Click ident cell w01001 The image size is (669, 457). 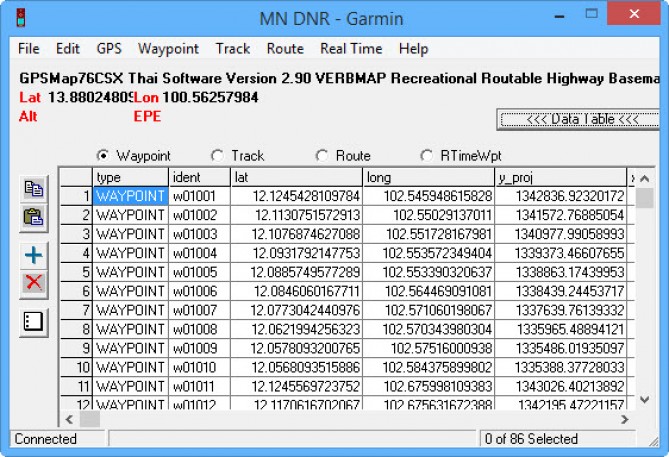(x=199, y=196)
